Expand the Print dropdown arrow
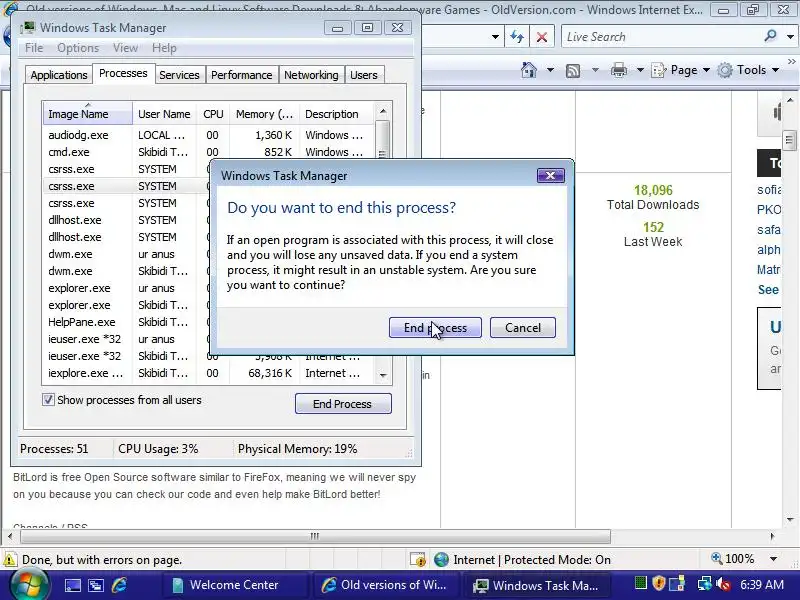Viewport: 800px width, 600px height. click(640, 70)
